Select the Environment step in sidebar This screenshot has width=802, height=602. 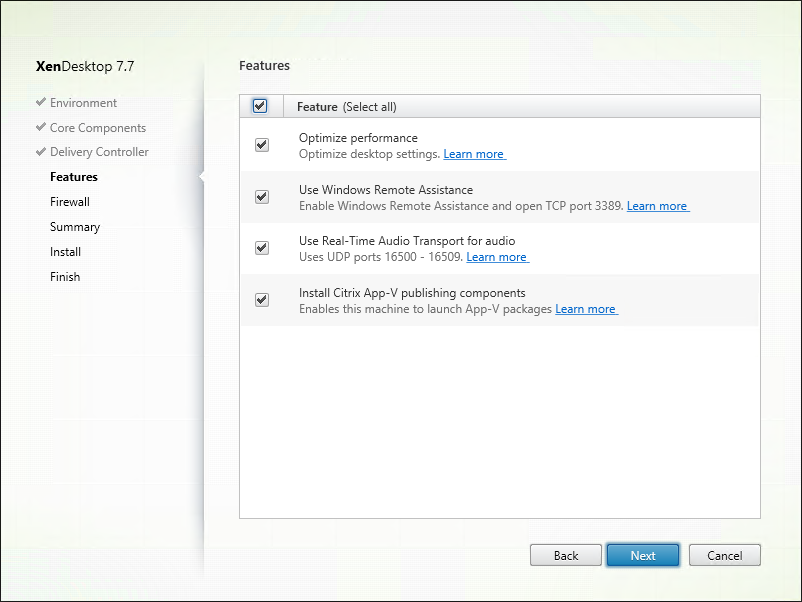tap(83, 103)
